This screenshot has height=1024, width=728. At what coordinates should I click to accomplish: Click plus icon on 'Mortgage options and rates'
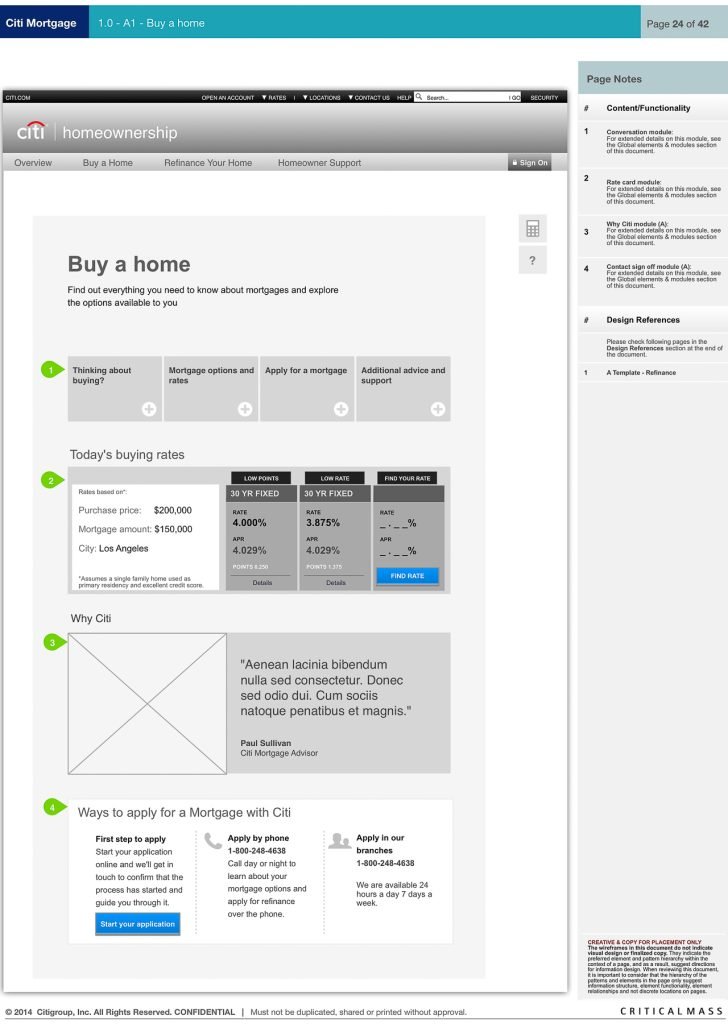[245, 409]
